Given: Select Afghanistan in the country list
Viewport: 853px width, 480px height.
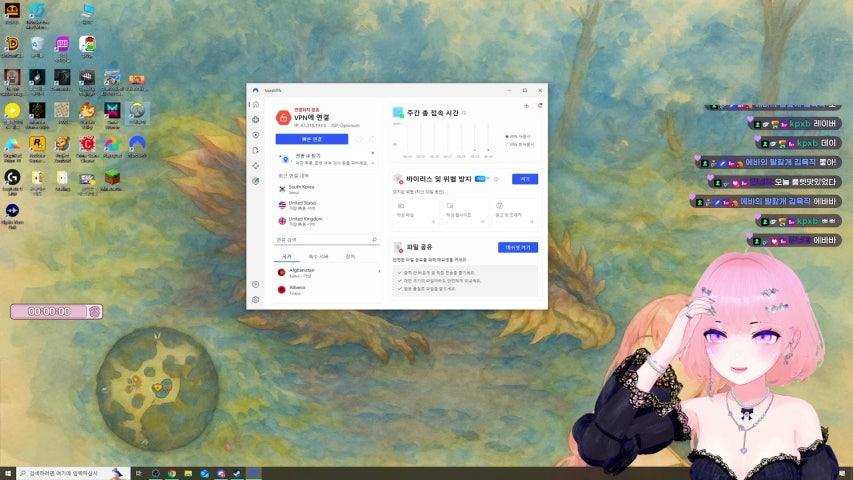Looking at the screenshot, I should pyautogui.click(x=324, y=272).
